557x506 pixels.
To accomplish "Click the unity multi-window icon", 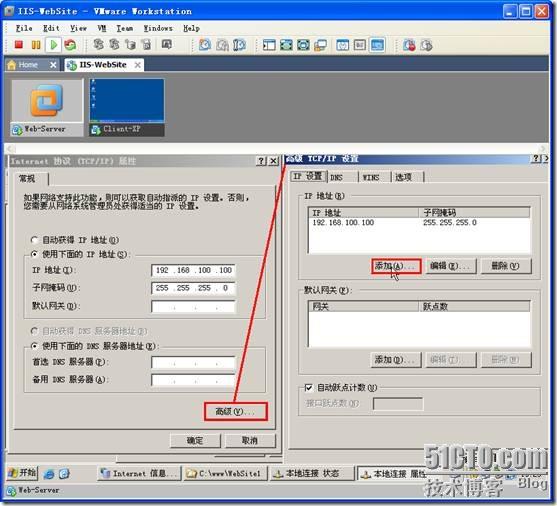I will click(x=320, y=45).
